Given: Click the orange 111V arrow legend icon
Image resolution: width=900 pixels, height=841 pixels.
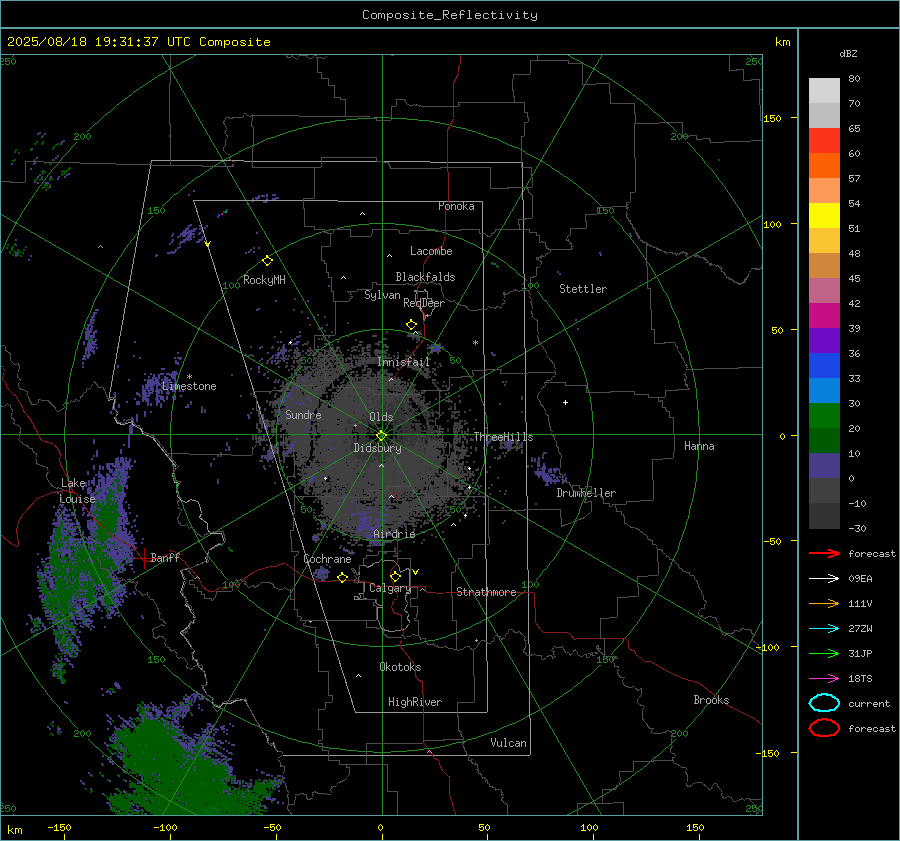Looking at the screenshot, I should (824, 603).
